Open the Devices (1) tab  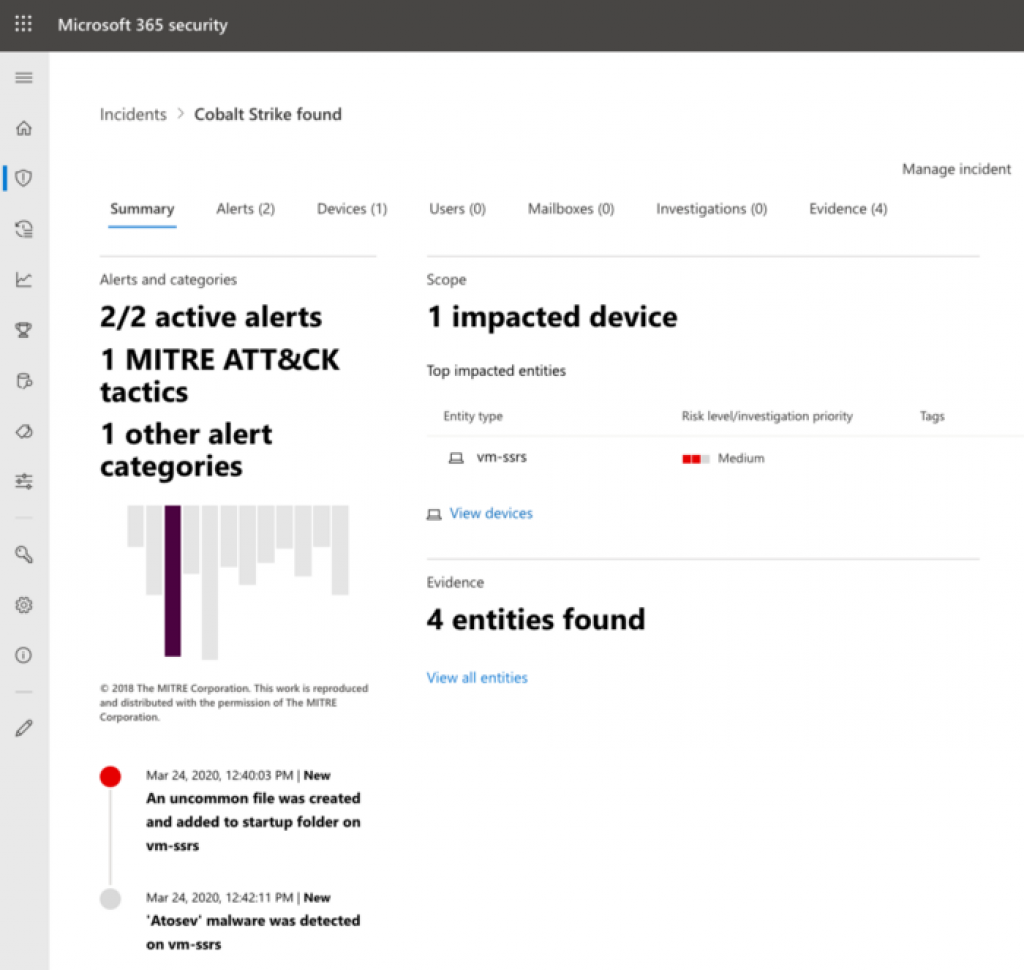(352, 209)
